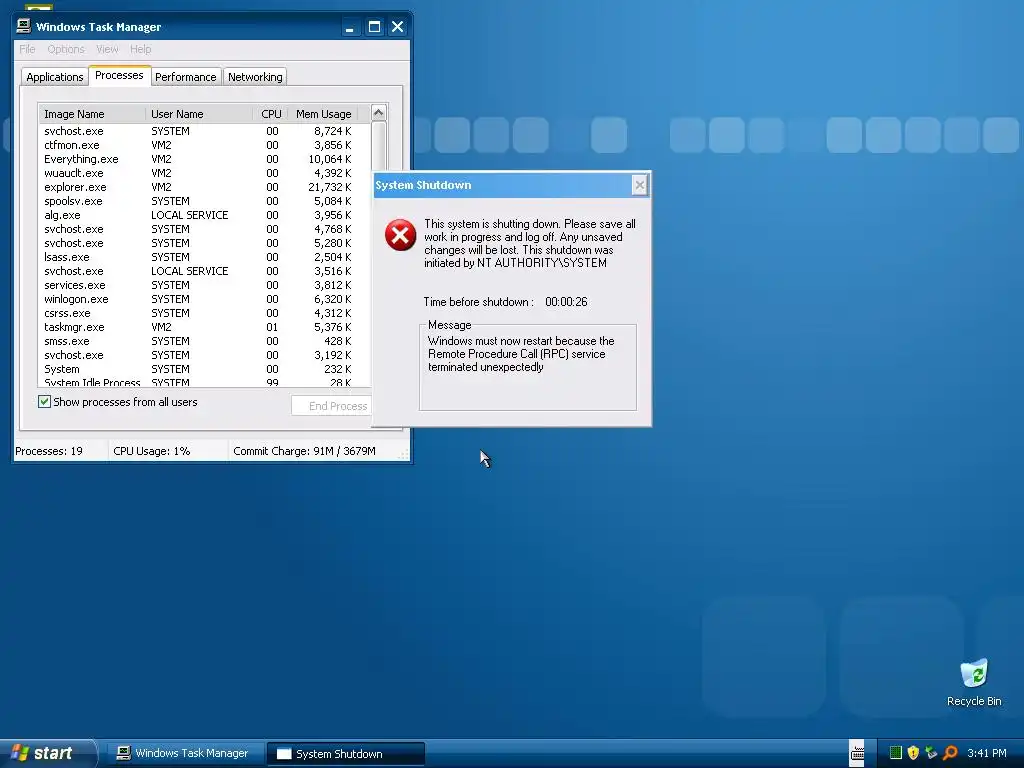Select the Everything.exe process
The width and height of the screenshot is (1024, 768).
(204, 159)
